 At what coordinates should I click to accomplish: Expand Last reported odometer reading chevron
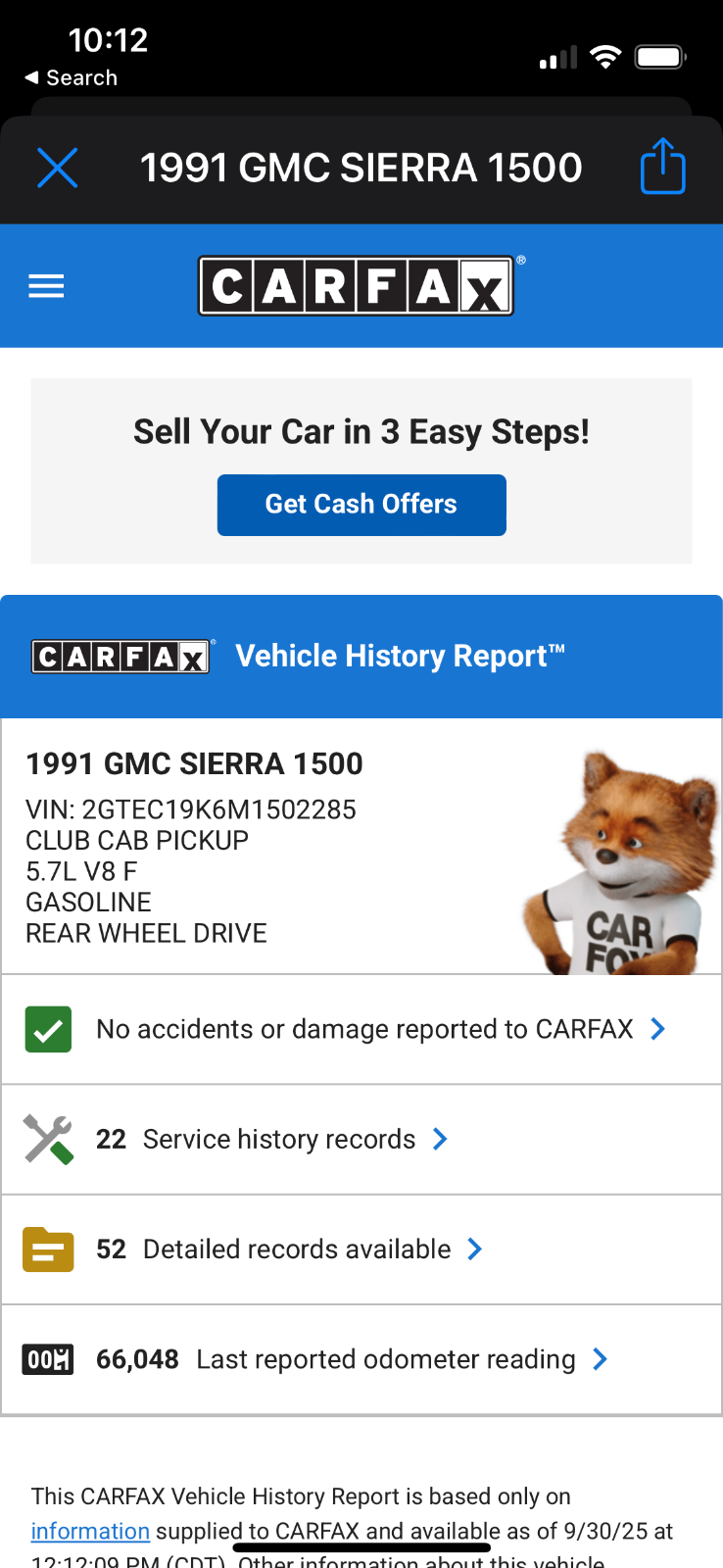(x=601, y=1359)
